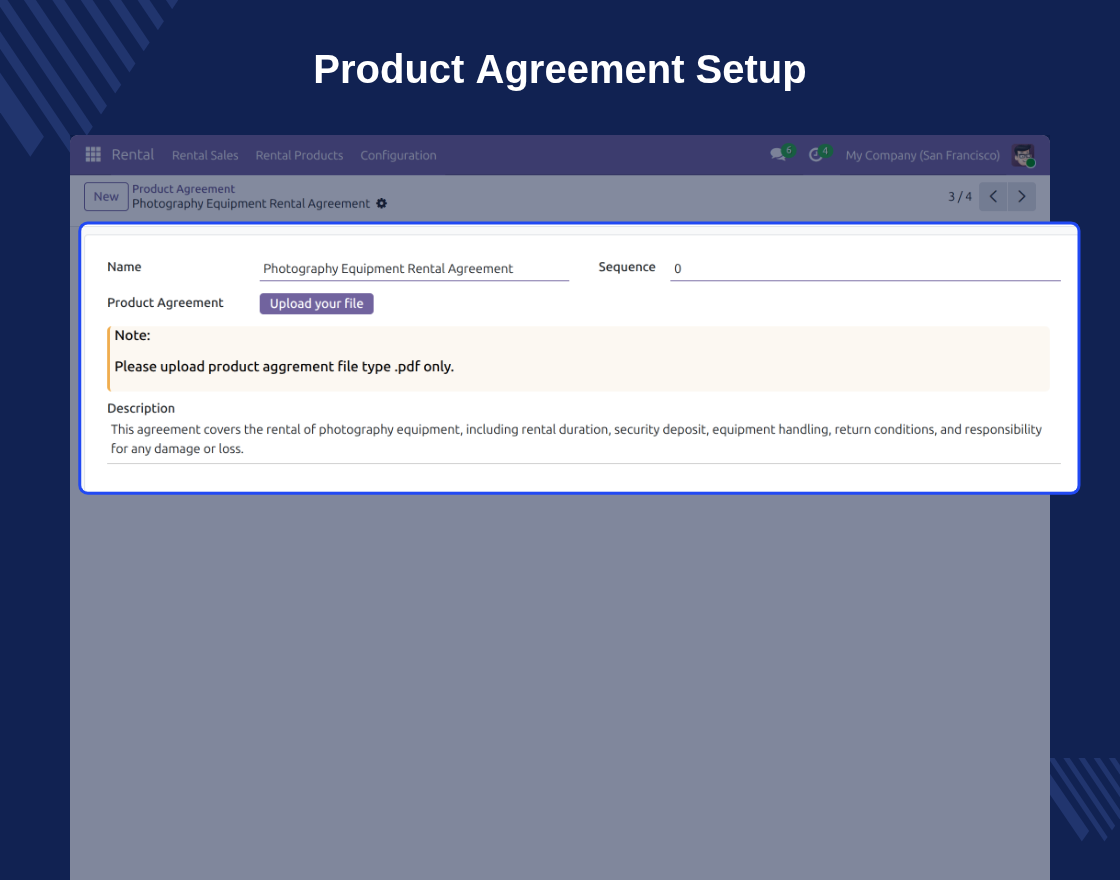Open the gear actions menu

pos(381,204)
